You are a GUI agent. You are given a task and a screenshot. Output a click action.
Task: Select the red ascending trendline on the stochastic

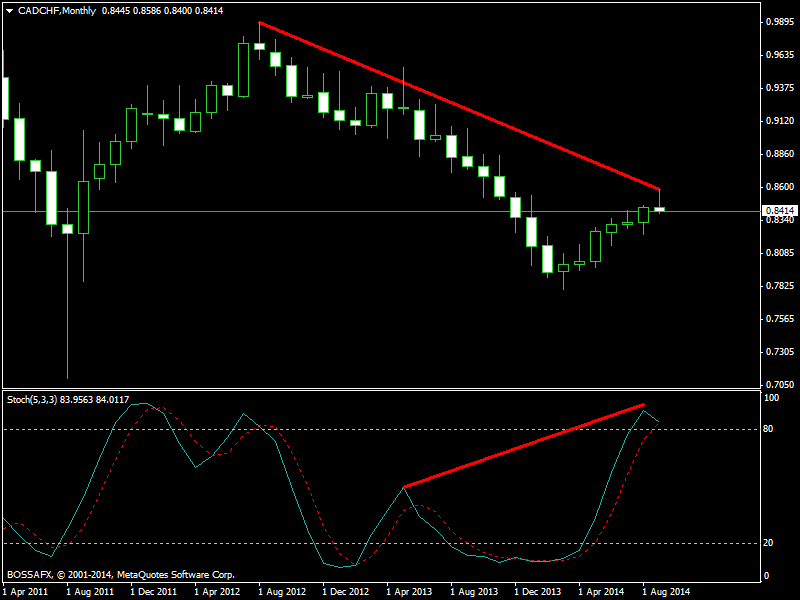524,446
